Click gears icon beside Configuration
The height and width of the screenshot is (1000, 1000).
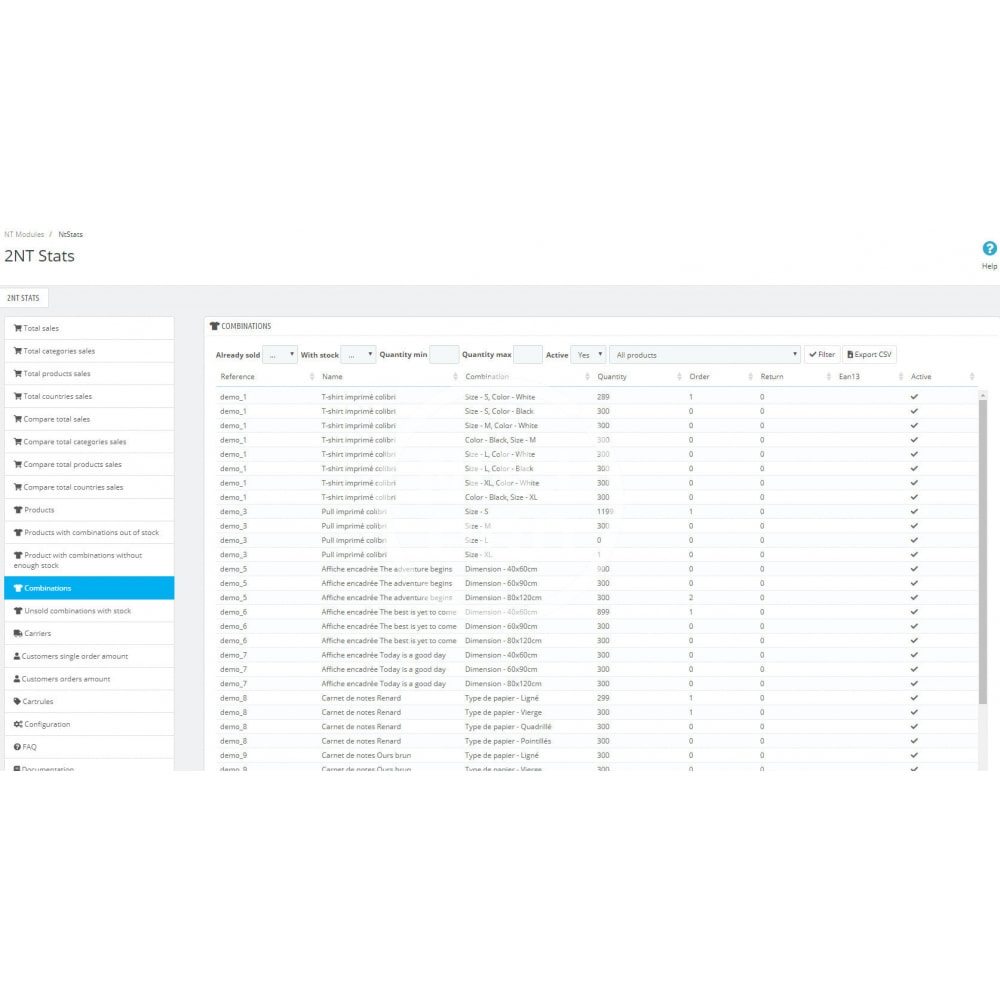(18, 724)
